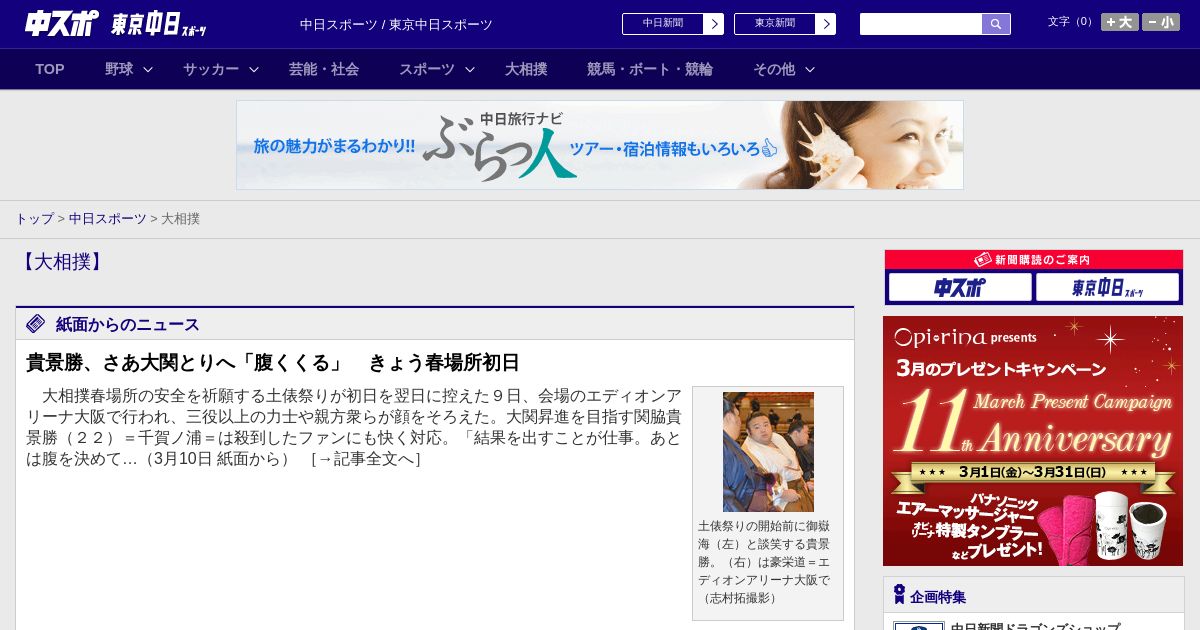1200x630 pixels.
Task: Expand the 野球 dropdown chevron
Action: (148, 69)
